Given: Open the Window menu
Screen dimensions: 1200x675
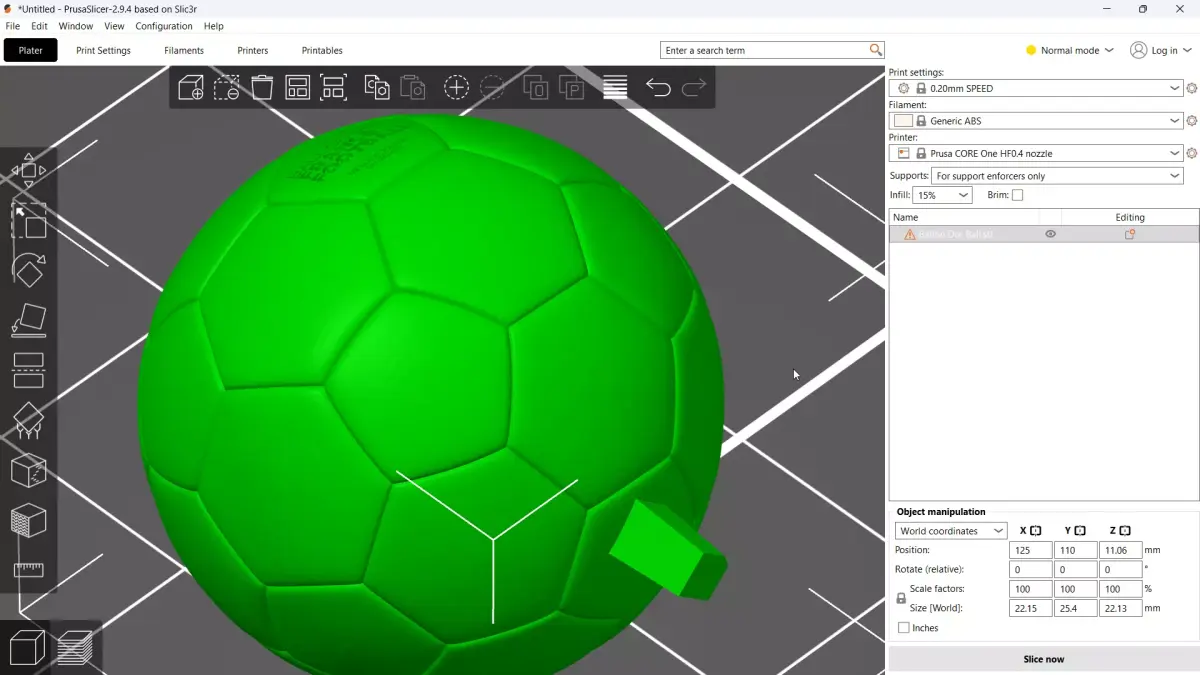Looking at the screenshot, I should (x=76, y=26).
